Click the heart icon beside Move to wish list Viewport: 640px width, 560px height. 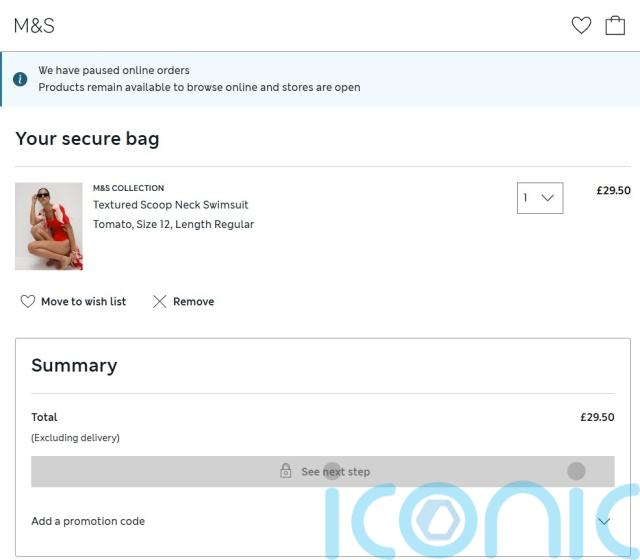click(28, 302)
